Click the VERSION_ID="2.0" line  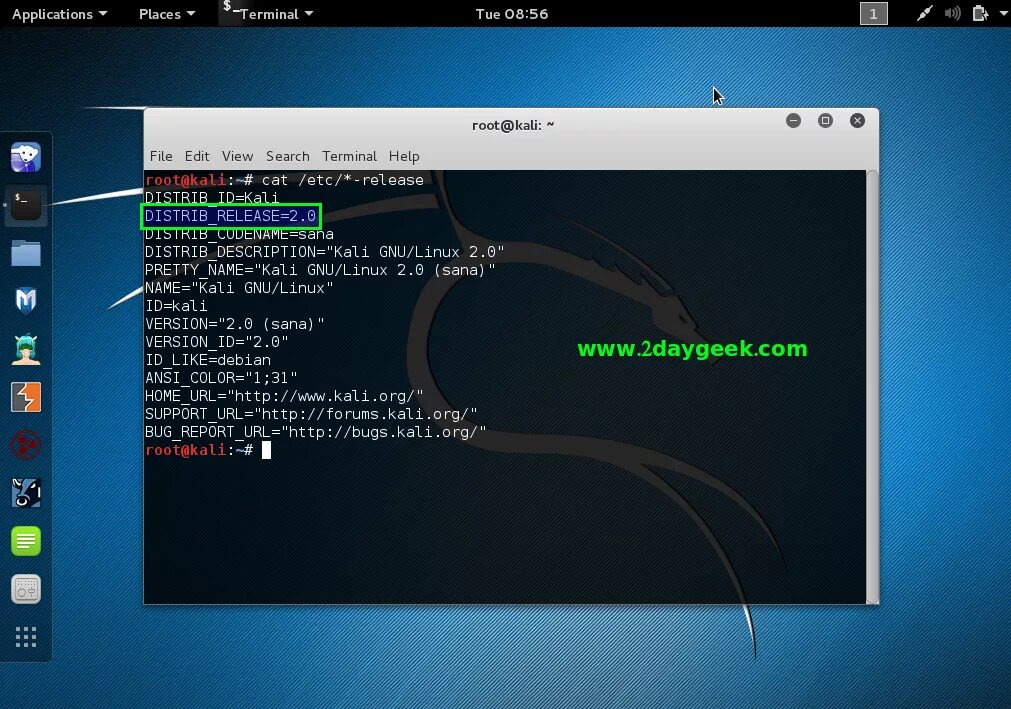coord(217,342)
